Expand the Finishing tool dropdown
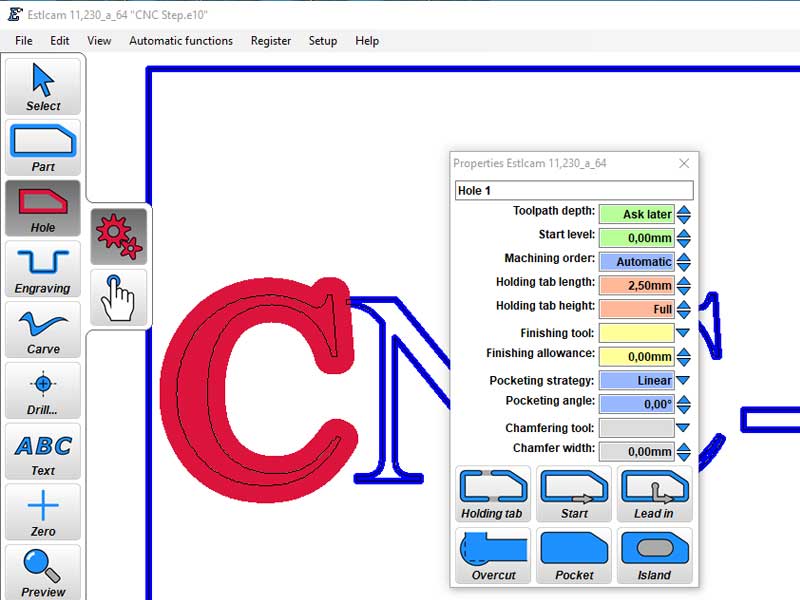The image size is (800, 600). point(684,333)
